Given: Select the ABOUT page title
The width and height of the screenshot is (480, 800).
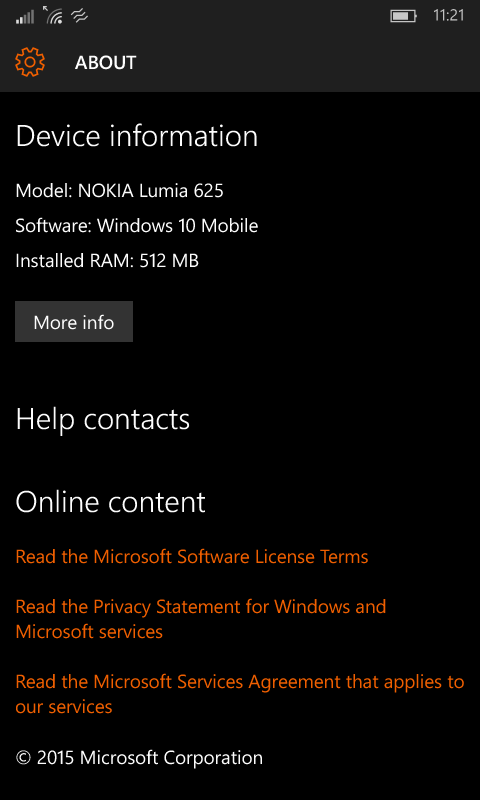Looking at the screenshot, I should point(106,63).
